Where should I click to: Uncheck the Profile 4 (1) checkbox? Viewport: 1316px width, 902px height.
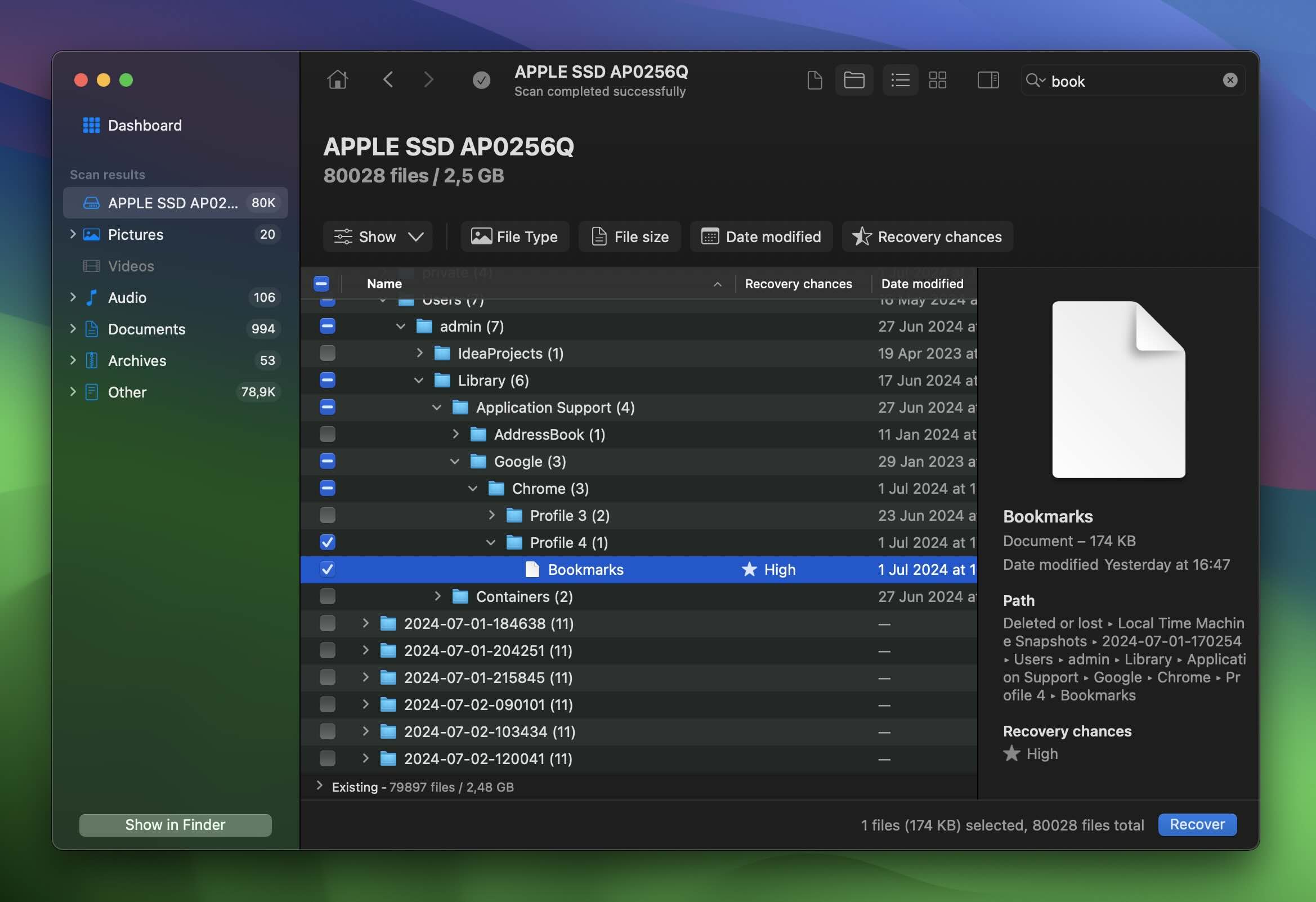point(327,543)
